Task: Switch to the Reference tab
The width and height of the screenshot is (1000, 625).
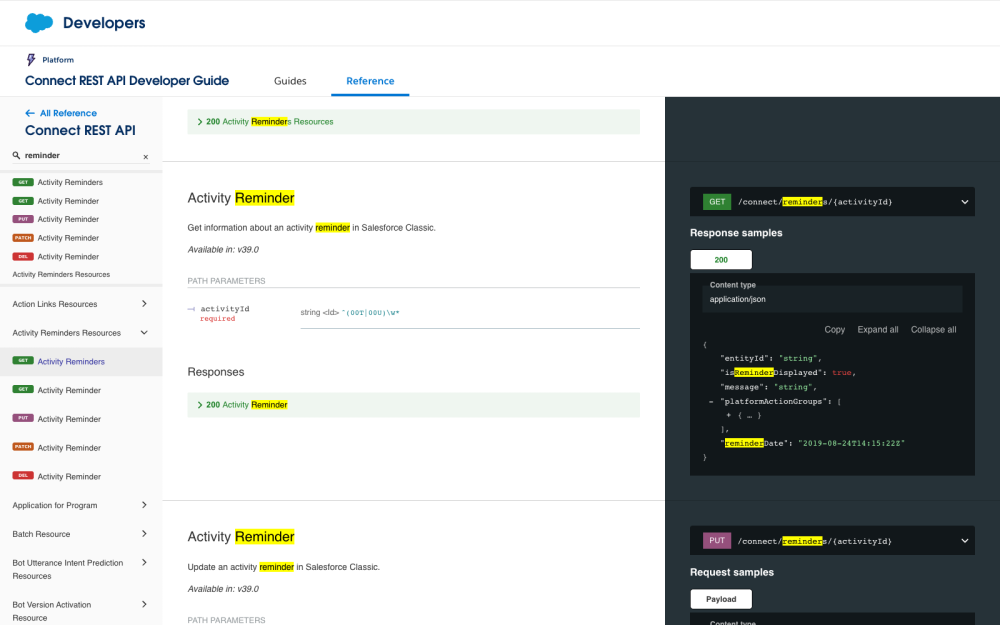Action: 370,81
